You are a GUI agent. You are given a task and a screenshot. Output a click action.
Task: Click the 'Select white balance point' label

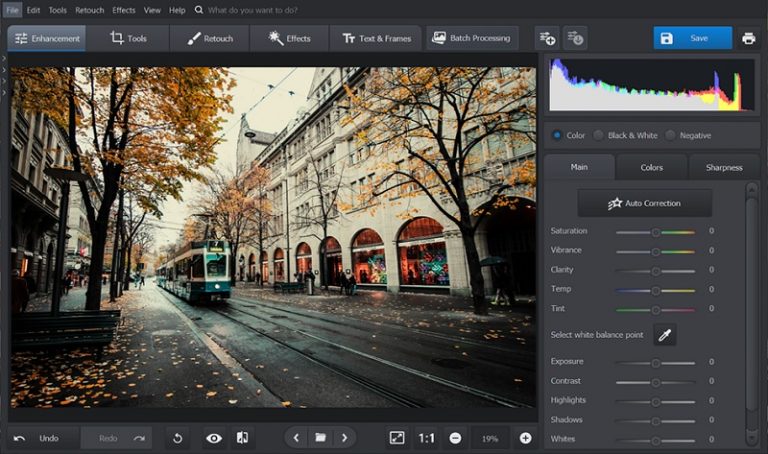597,335
